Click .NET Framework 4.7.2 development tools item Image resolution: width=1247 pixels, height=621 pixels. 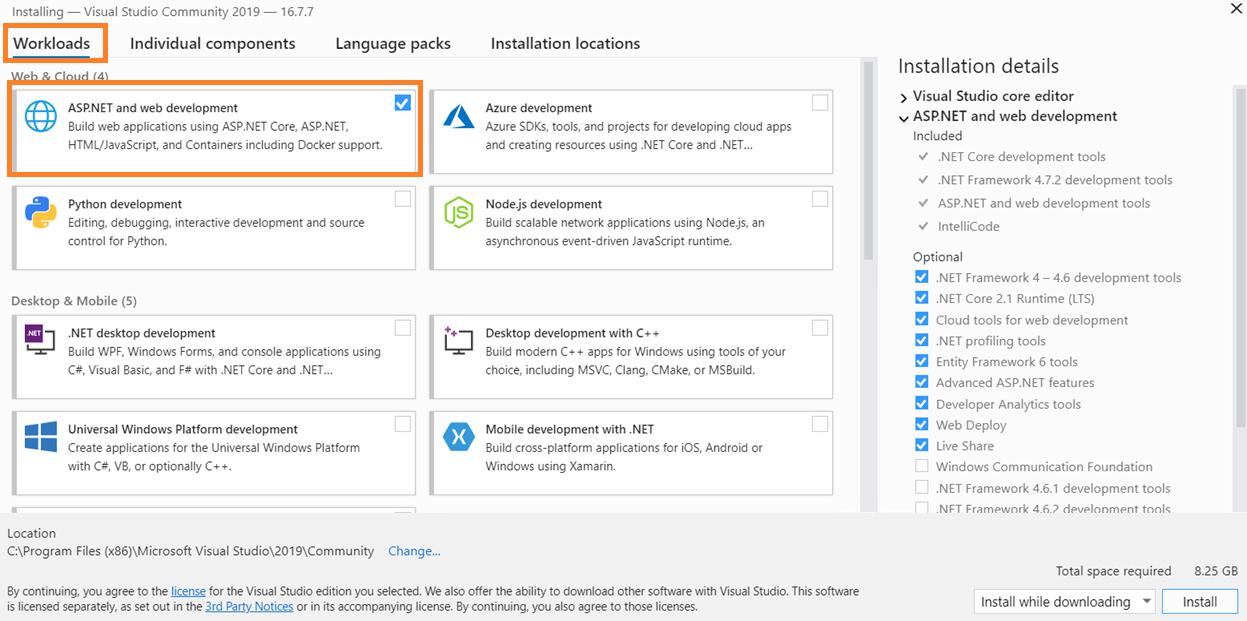[1055, 180]
